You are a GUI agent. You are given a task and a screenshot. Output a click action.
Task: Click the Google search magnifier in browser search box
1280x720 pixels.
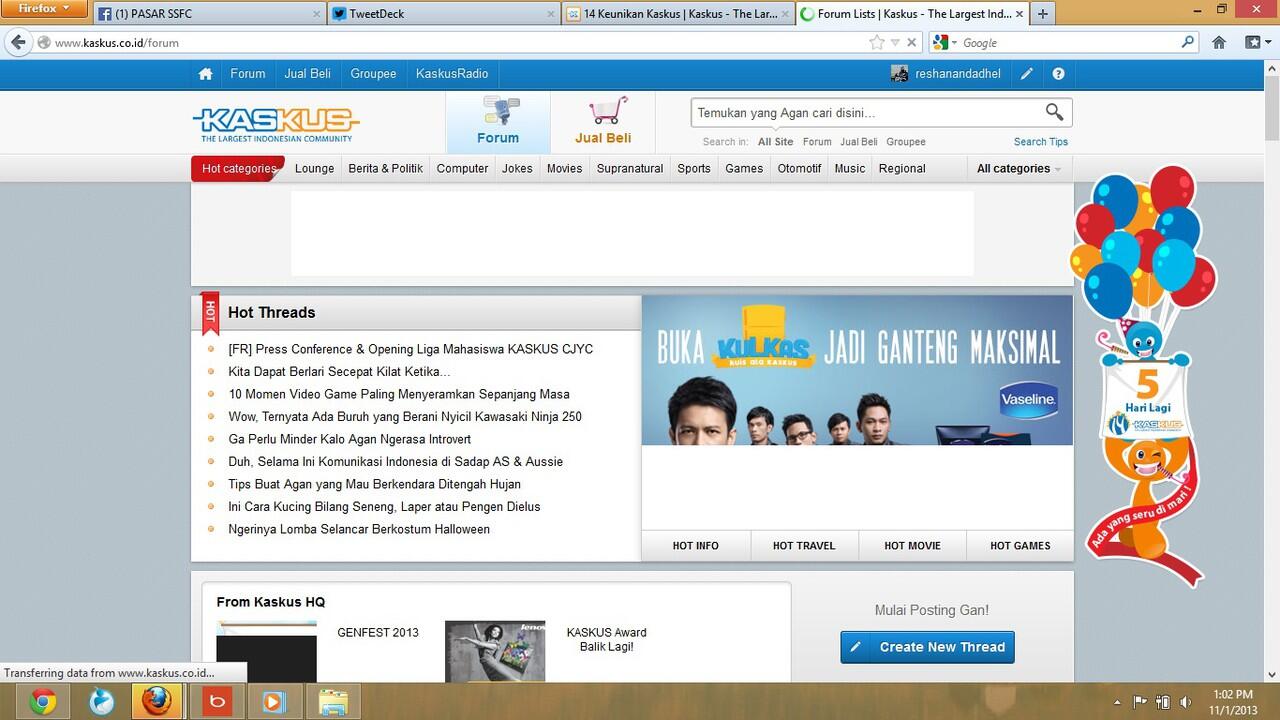coord(1188,42)
